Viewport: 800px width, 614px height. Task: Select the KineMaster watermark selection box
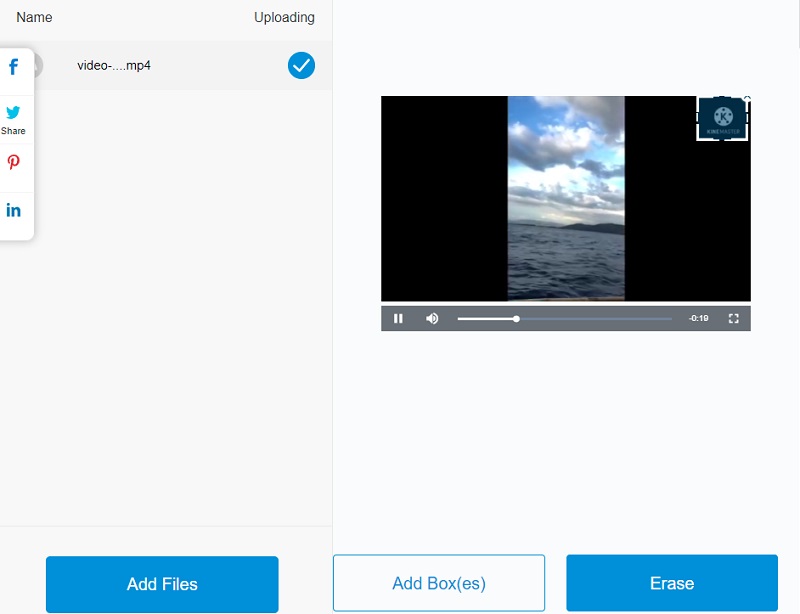pos(722,118)
